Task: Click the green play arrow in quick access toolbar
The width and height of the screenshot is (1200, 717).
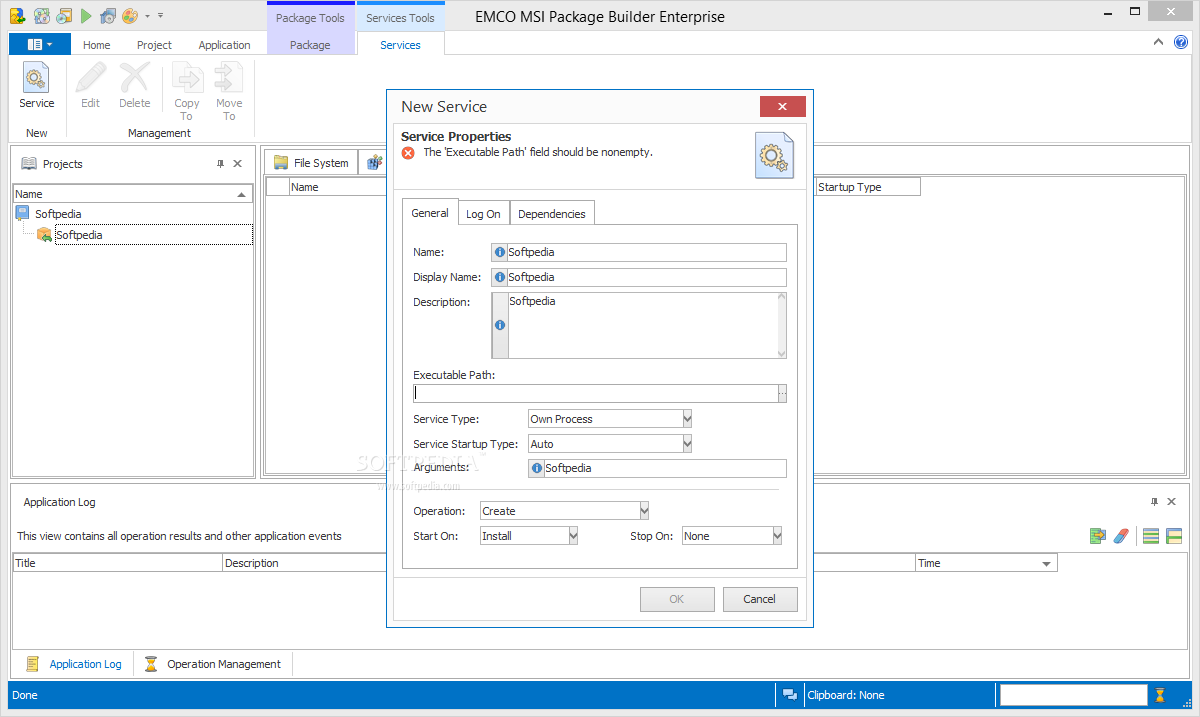Action: 86,16
